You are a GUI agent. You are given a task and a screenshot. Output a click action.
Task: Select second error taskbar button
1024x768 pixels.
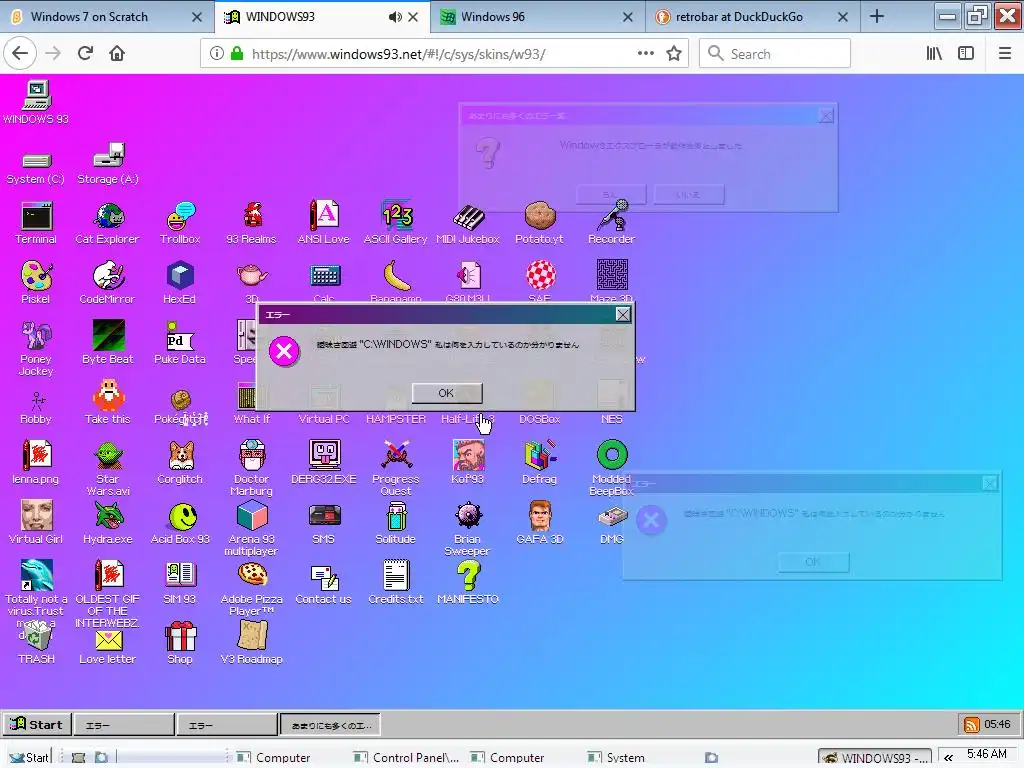tap(227, 725)
